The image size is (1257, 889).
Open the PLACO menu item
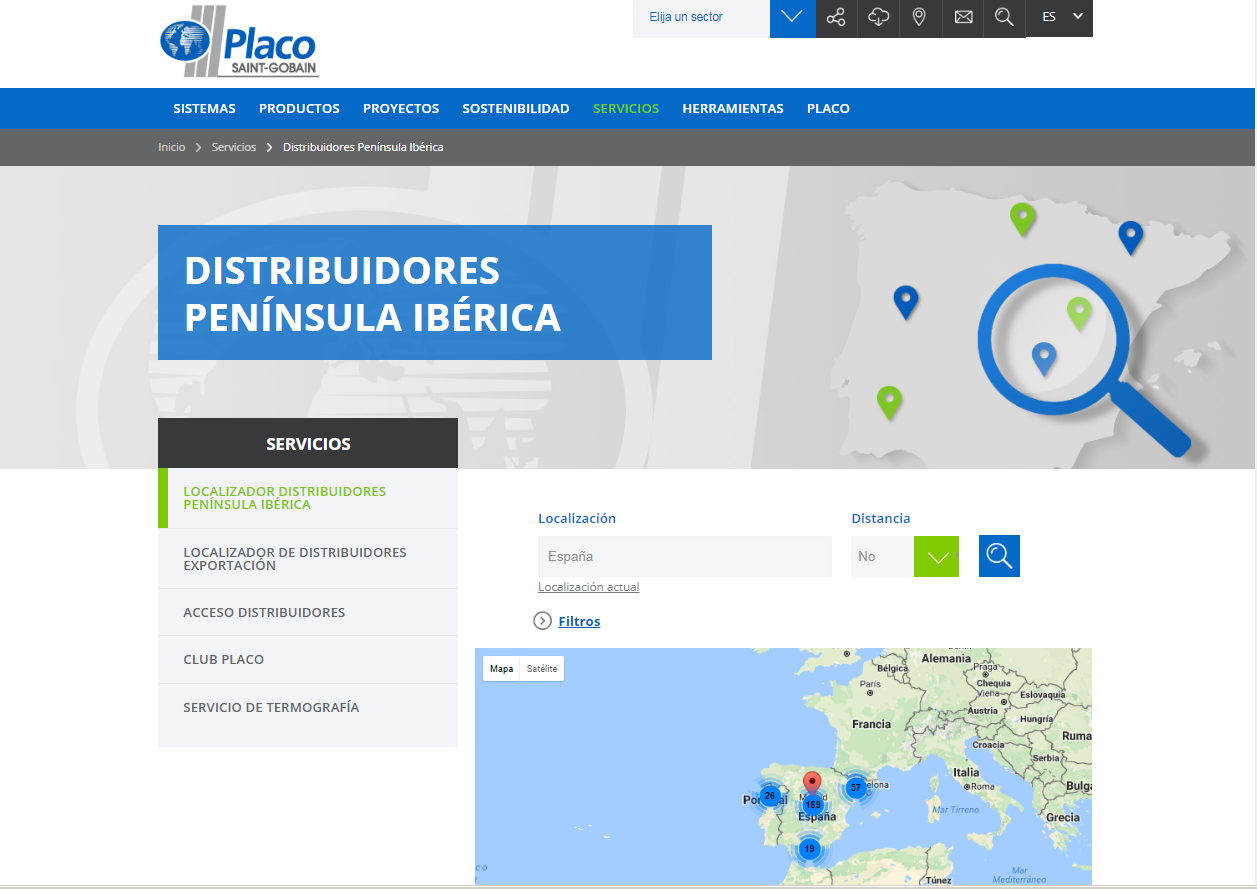point(828,108)
